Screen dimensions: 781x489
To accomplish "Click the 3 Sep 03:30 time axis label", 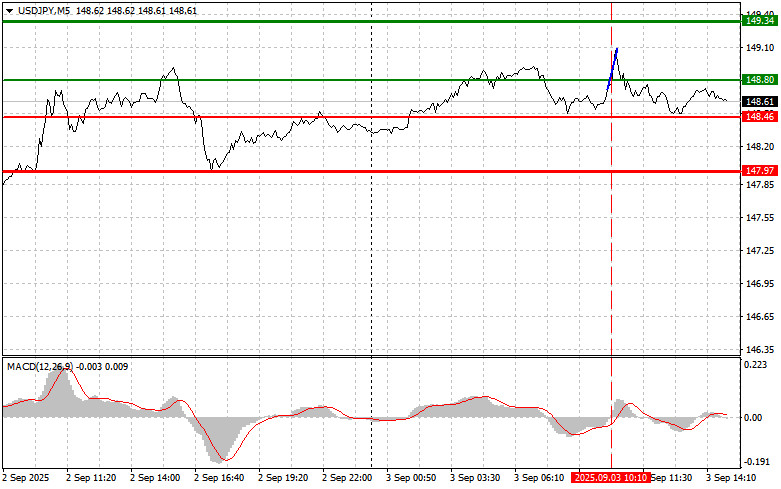I will coord(475,478).
